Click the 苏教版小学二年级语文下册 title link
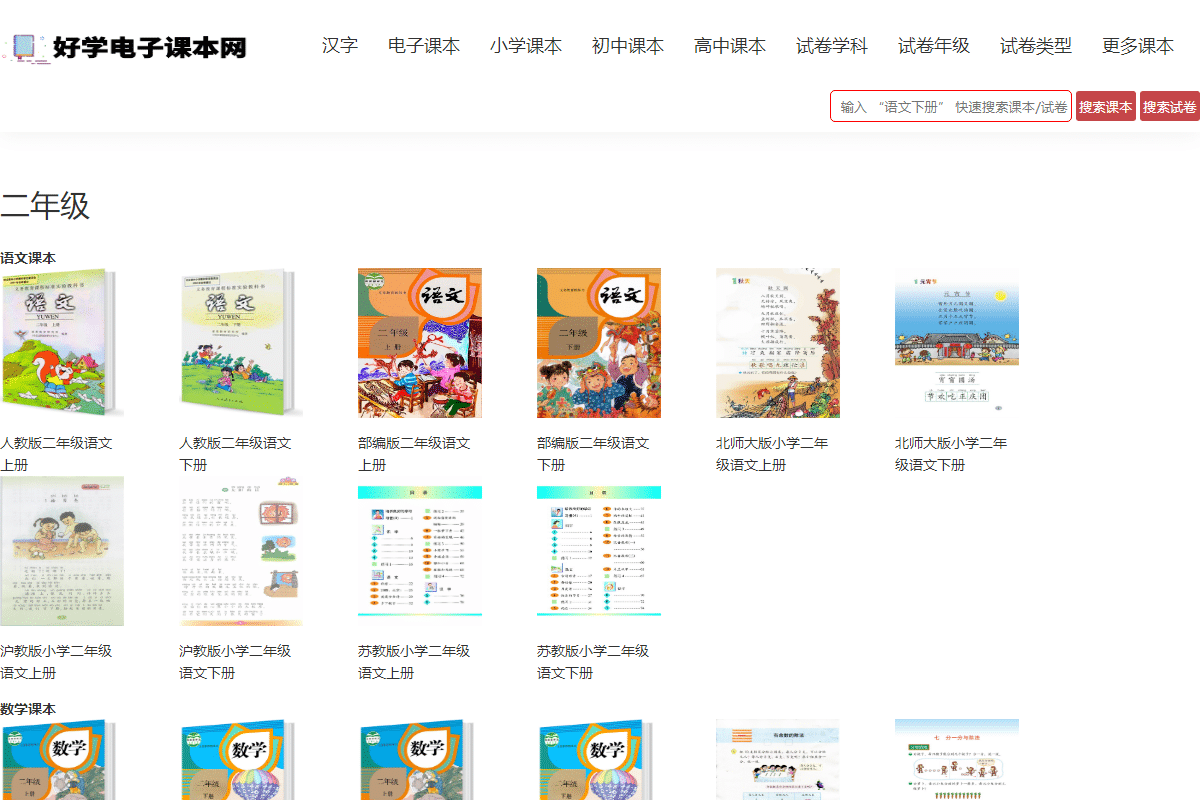This screenshot has height=800, width=1200. 593,662
